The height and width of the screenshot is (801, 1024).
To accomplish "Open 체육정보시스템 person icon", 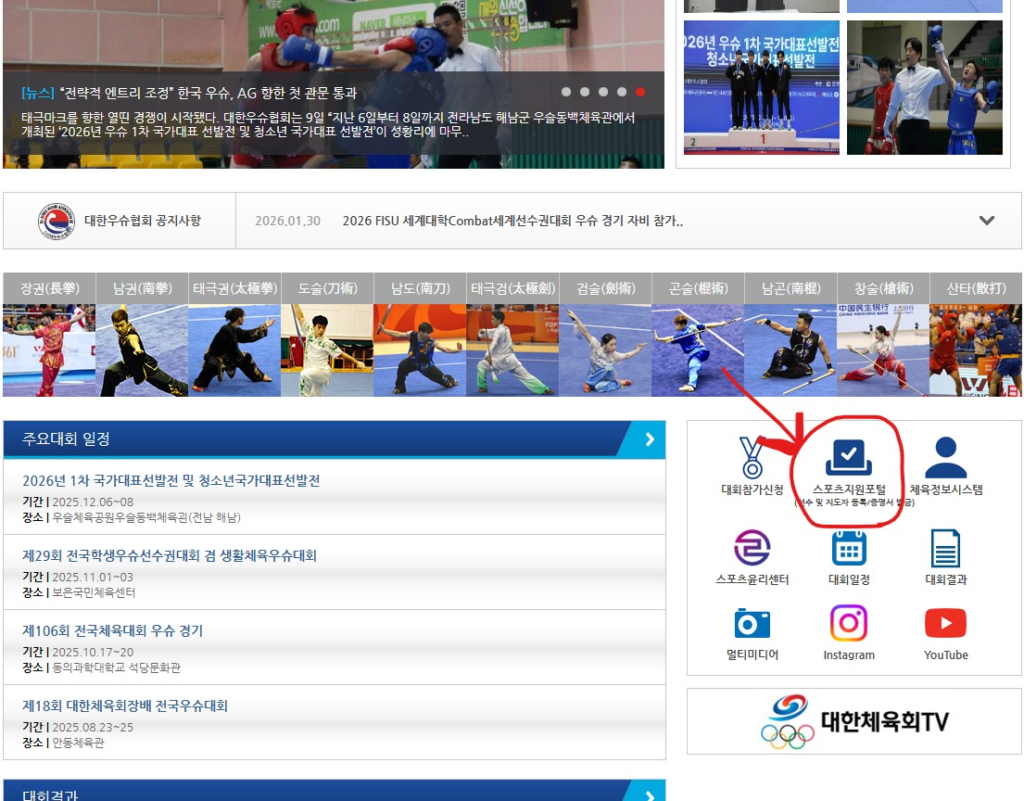I will tap(945, 458).
